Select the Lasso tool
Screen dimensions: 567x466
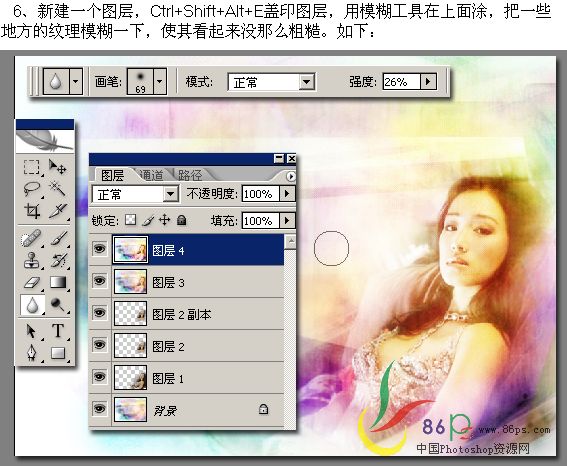[x=31, y=188]
